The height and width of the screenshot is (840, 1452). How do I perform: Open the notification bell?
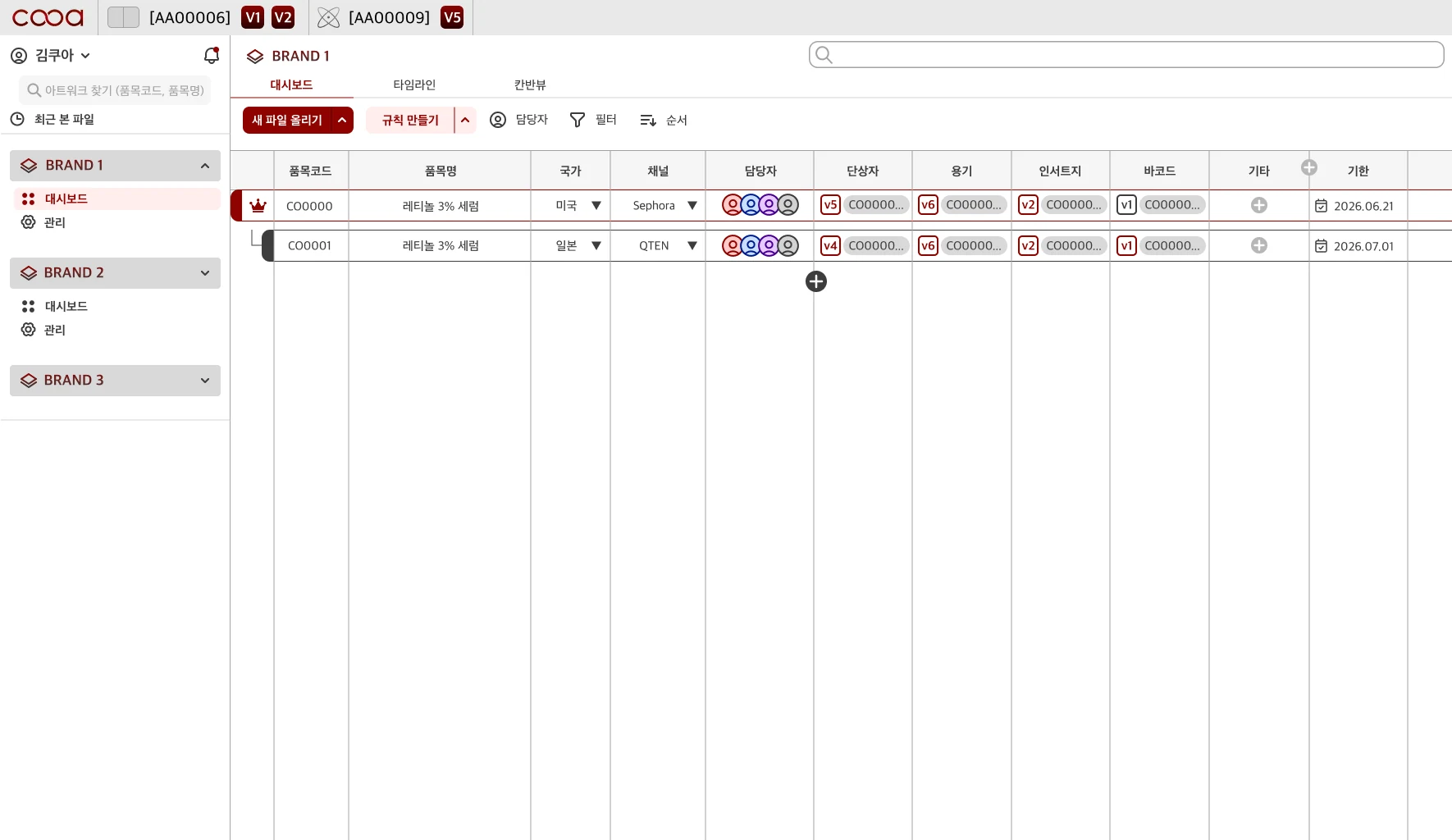[x=212, y=55]
